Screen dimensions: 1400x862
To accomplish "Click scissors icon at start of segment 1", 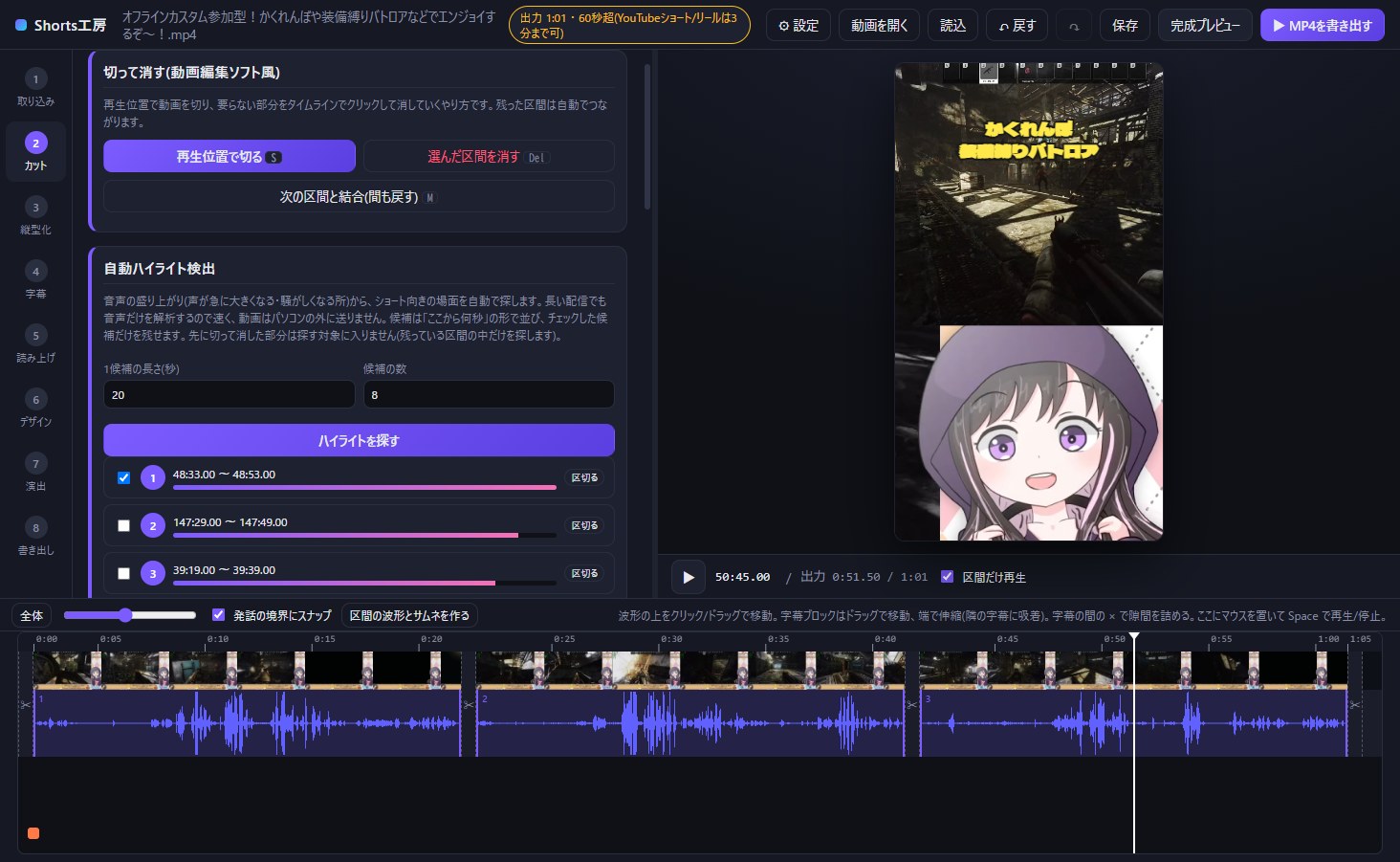I will (x=26, y=705).
